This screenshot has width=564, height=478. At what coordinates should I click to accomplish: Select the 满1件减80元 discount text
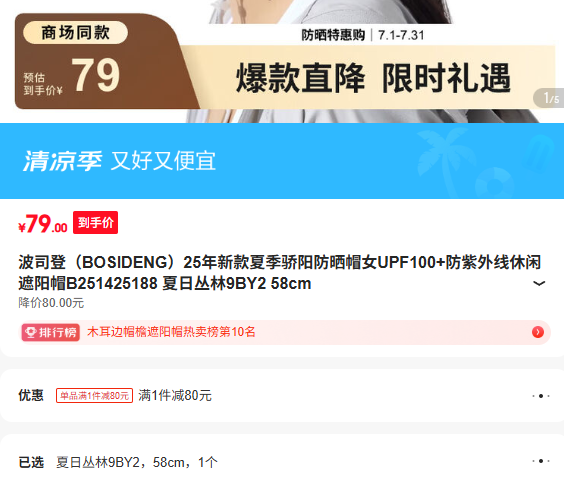click(175, 396)
